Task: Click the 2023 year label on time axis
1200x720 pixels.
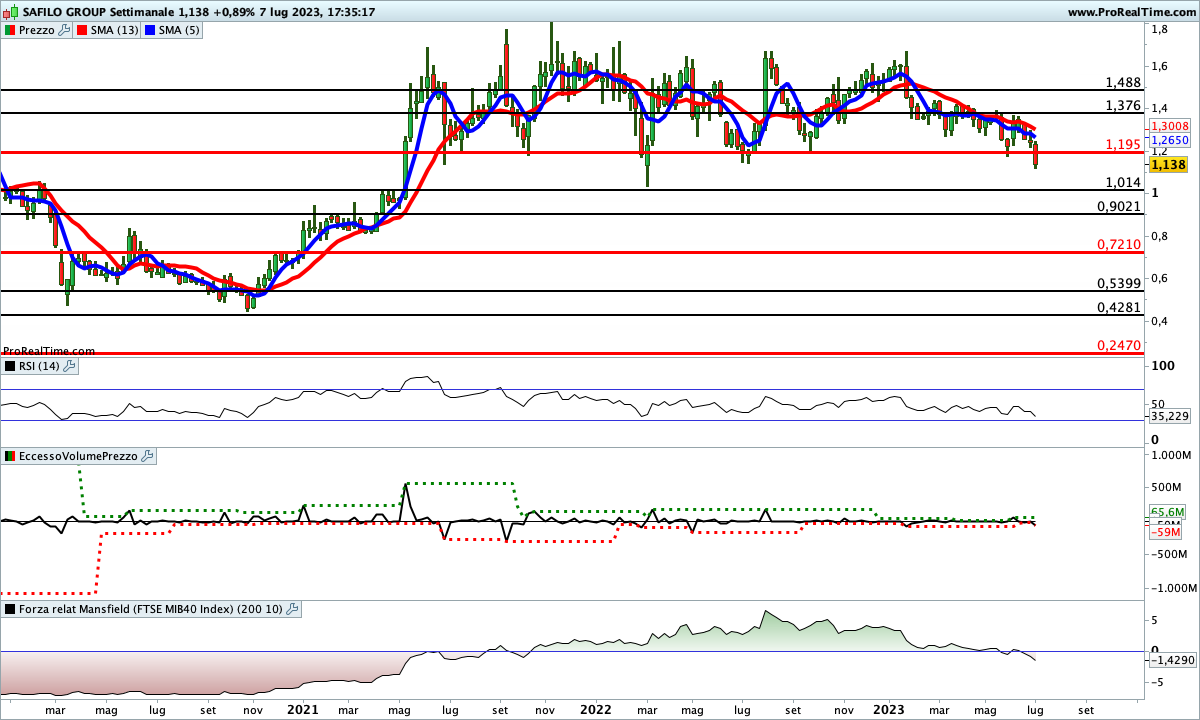Action: [x=889, y=708]
